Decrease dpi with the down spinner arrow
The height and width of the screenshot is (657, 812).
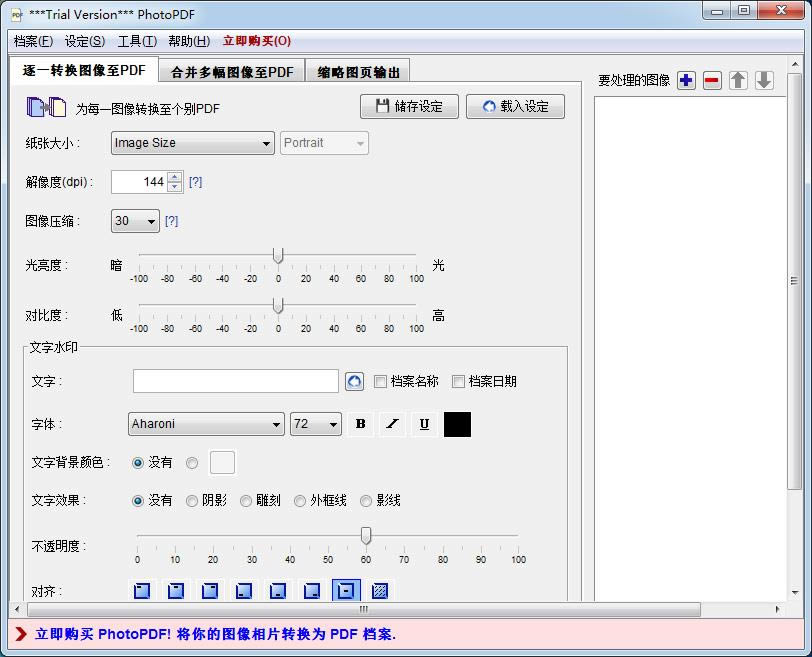[175, 187]
